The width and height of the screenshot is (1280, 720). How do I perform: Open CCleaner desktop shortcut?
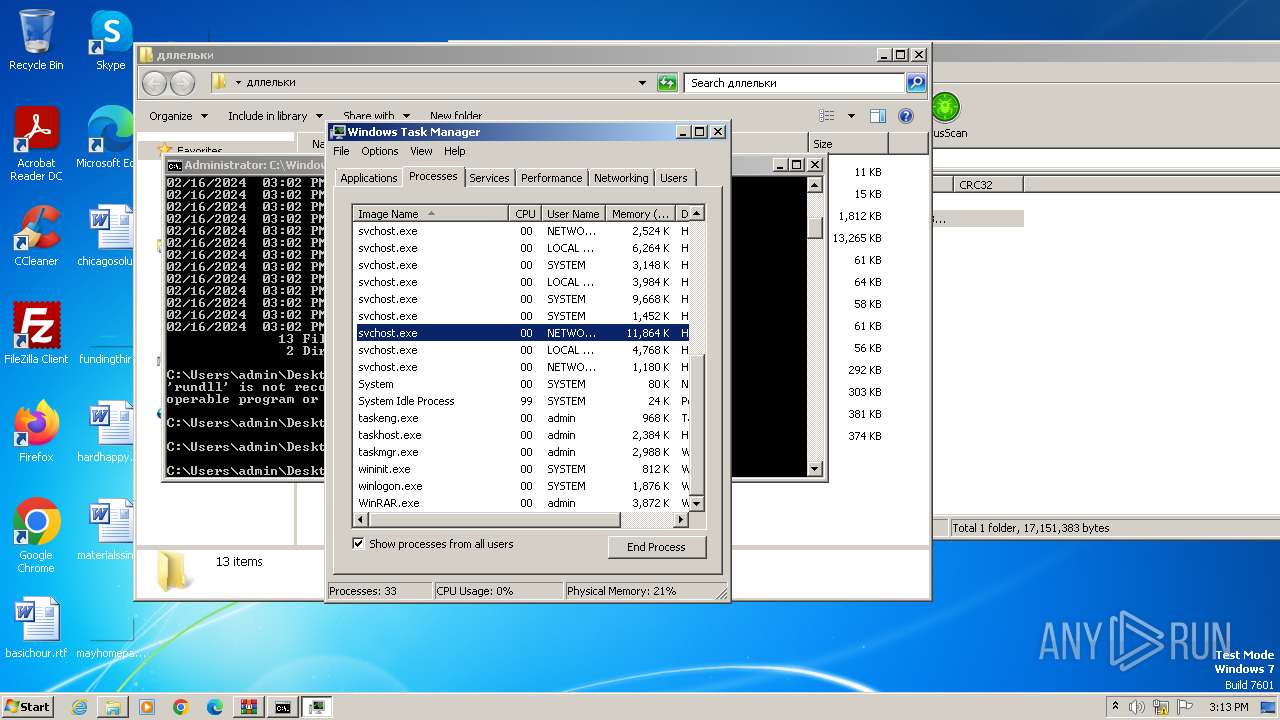[x=36, y=236]
